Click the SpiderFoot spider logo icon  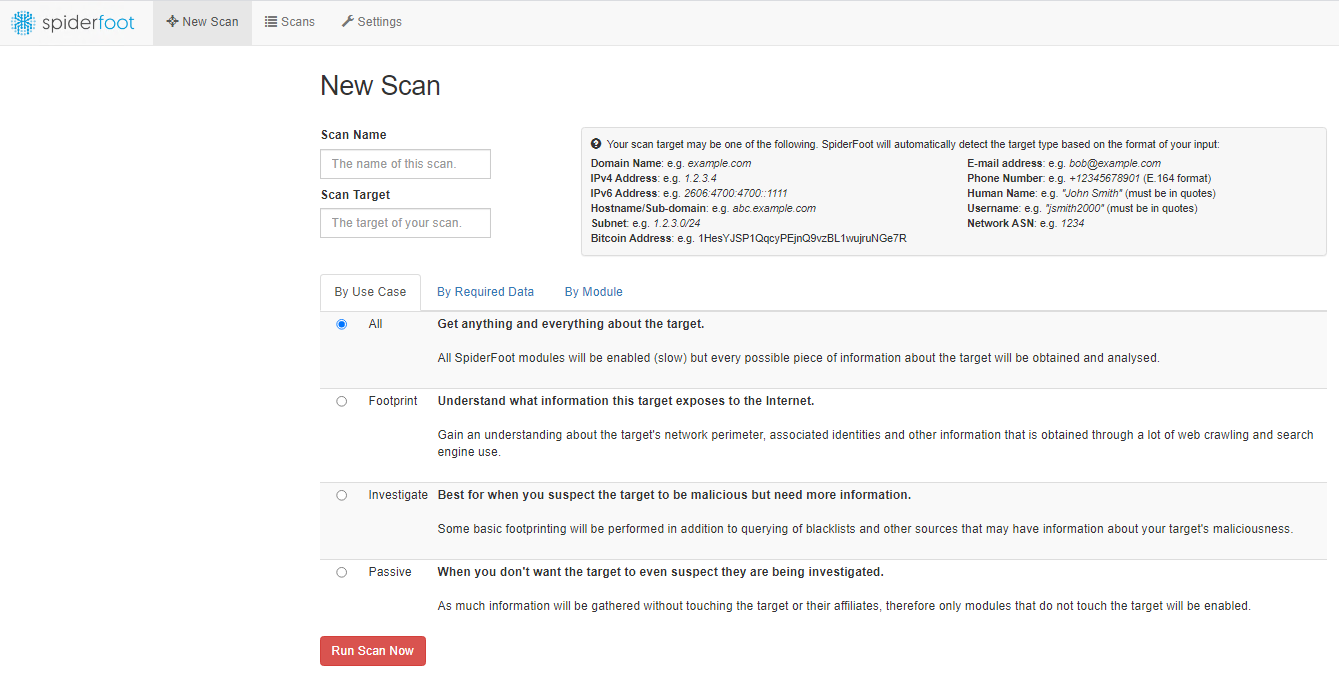click(22, 22)
